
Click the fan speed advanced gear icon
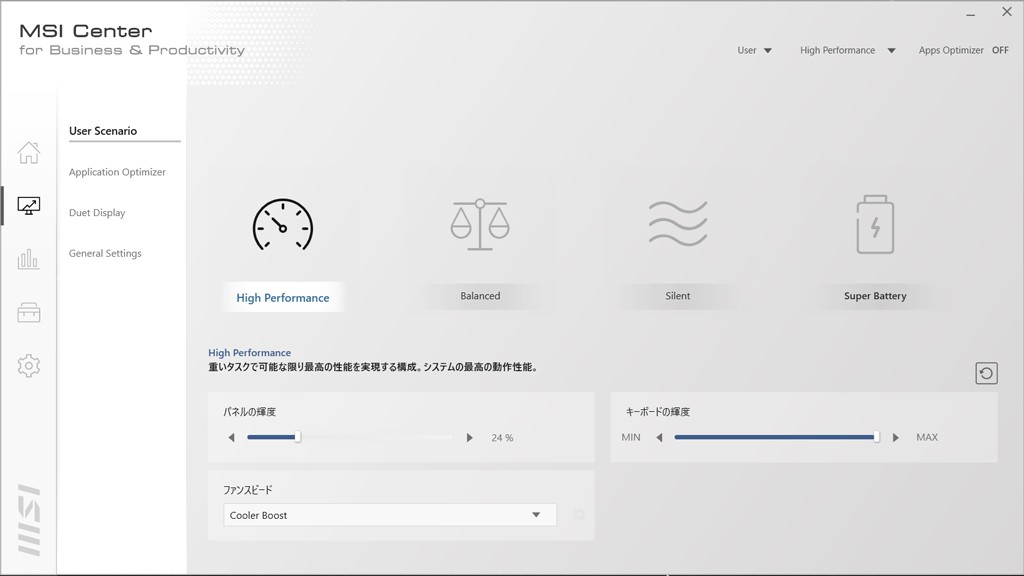(579, 515)
